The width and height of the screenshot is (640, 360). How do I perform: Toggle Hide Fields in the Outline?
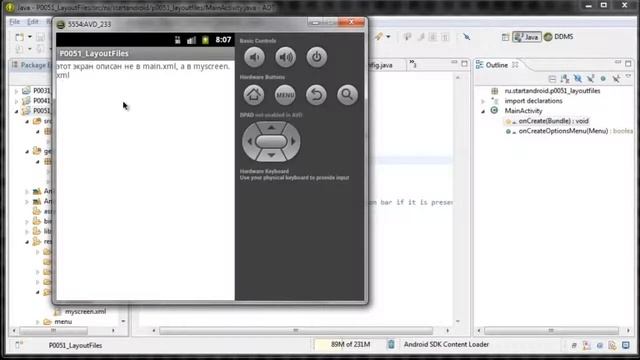(578, 78)
